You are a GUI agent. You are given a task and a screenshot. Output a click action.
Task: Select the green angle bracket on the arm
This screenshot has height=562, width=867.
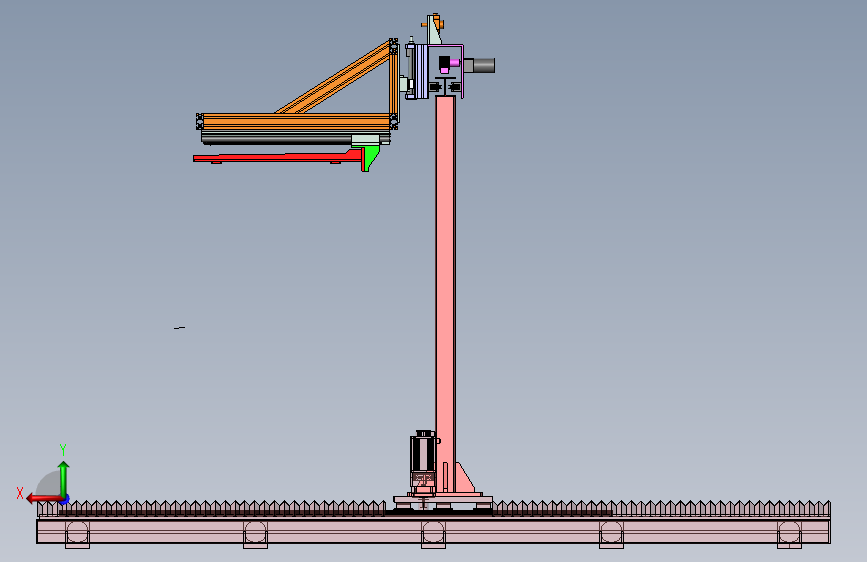(x=370, y=158)
